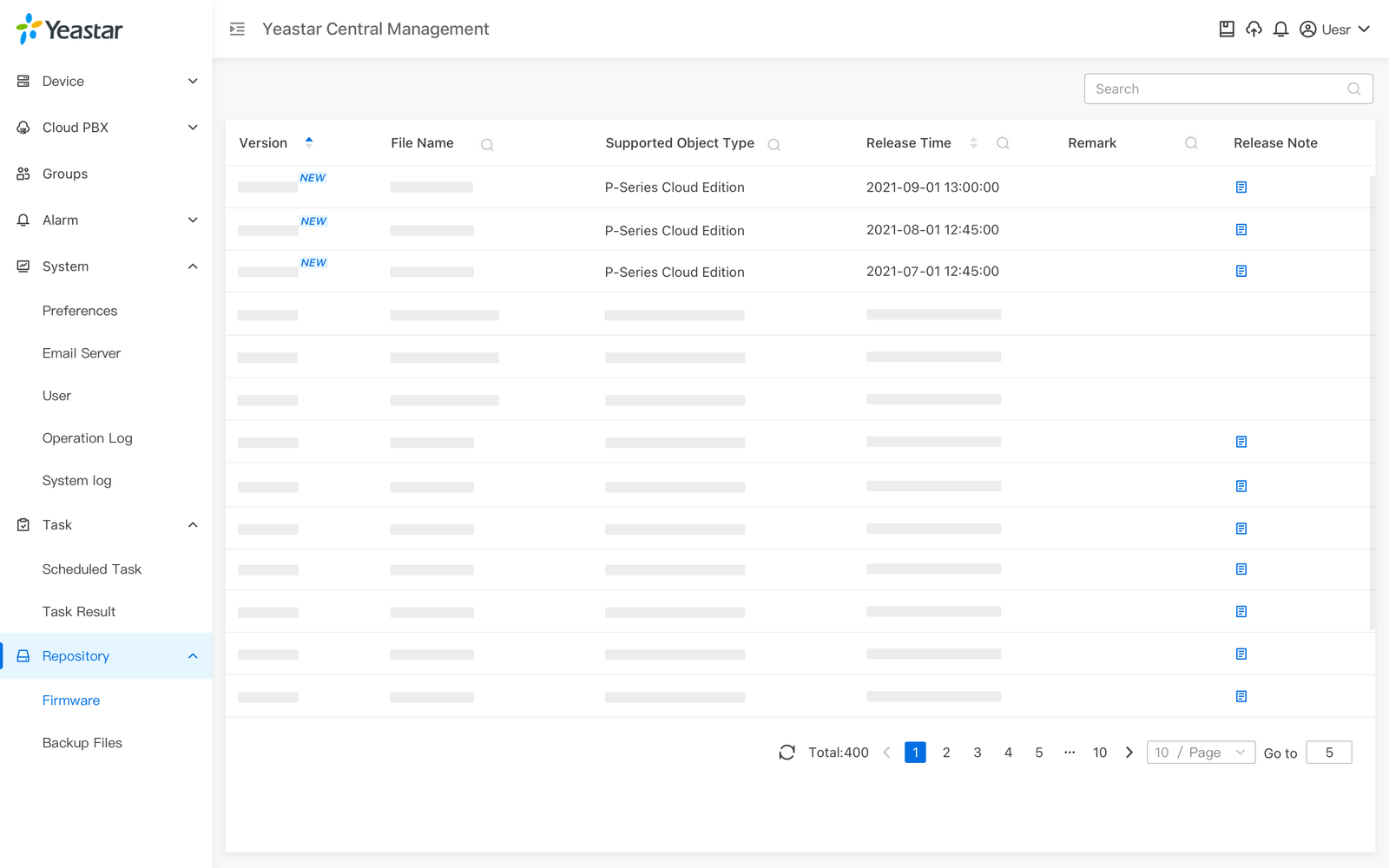Open the User submenu item
1389x868 pixels.
click(56, 396)
